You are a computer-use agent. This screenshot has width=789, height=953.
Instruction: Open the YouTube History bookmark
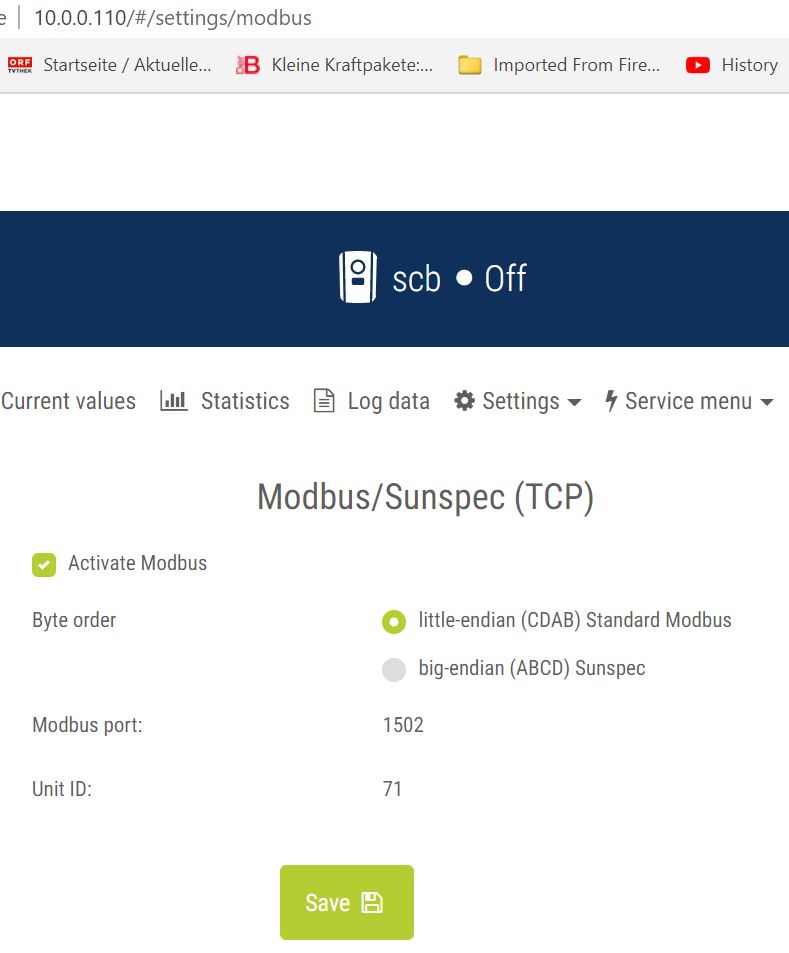coord(732,65)
